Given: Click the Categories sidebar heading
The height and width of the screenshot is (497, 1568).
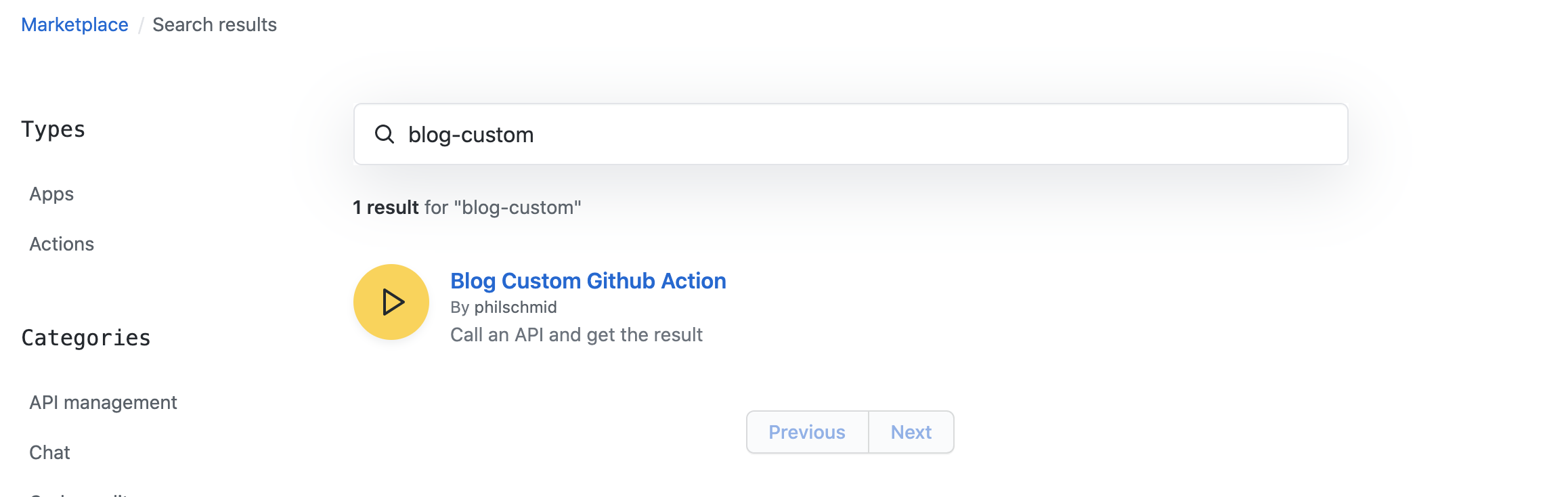Looking at the screenshot, I should 86,338.
